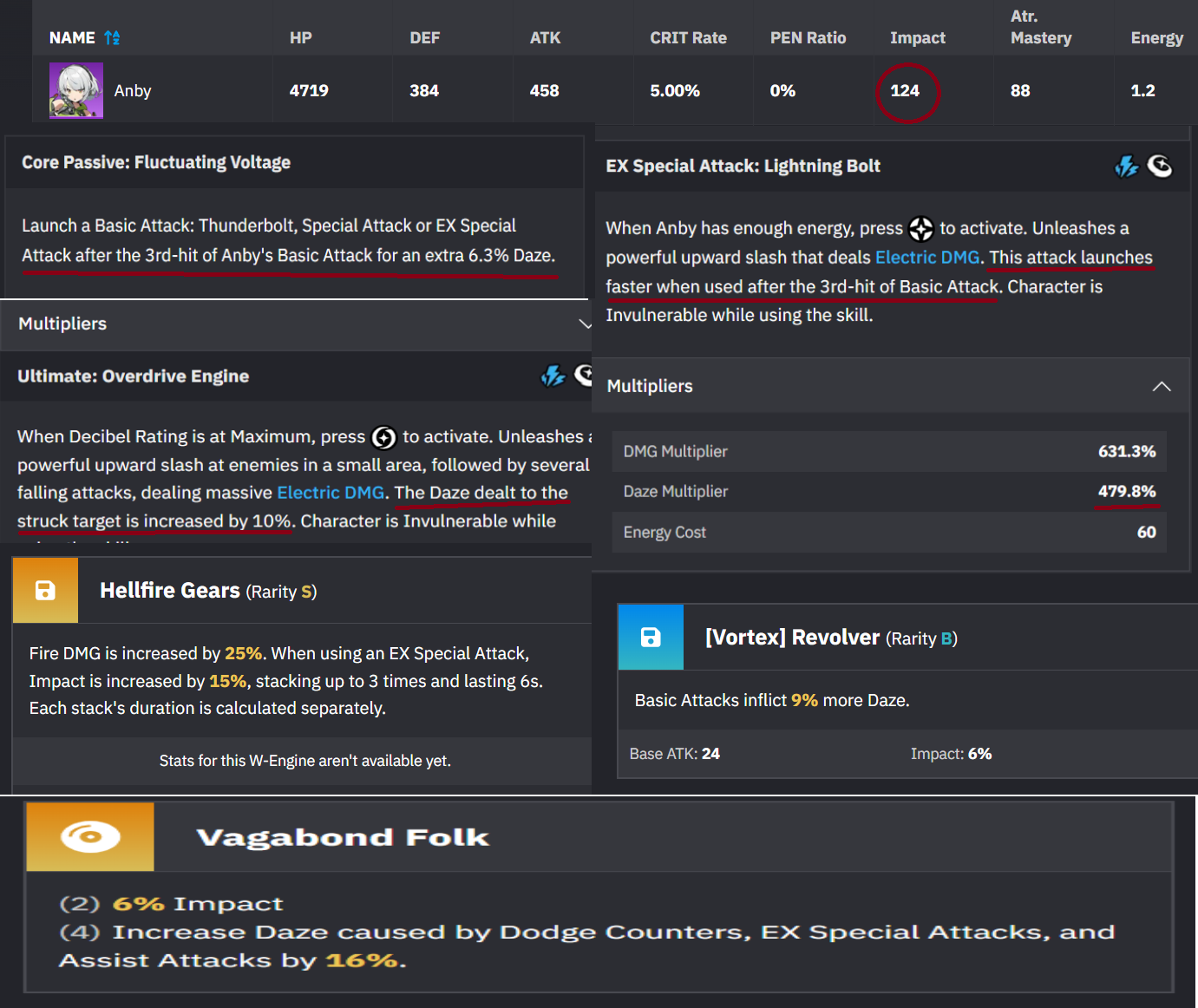Select the Stun specialty icon next to EX Special Attack

pyautogui.click(x=1160, y=166)
